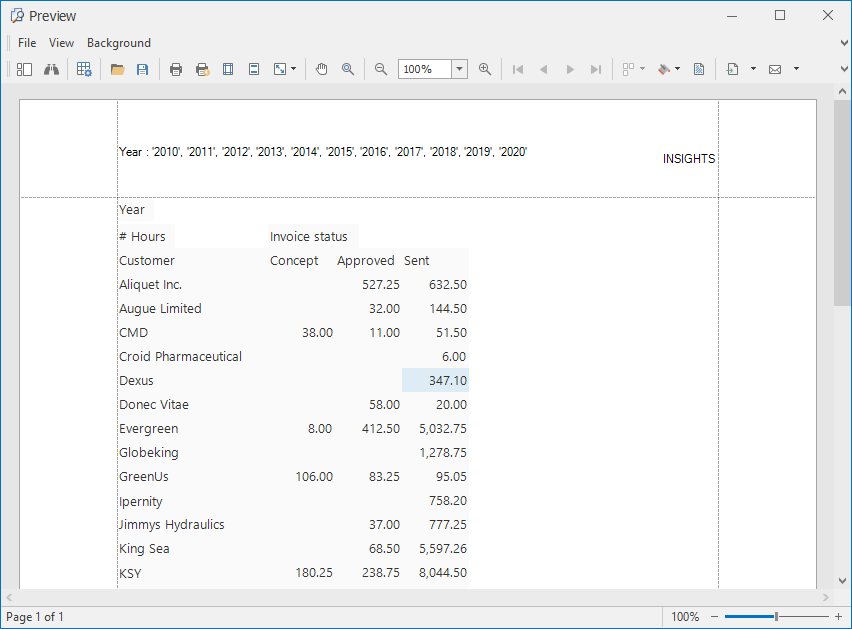Select the highlighted Dexus 347.10 cell
This screenshot has width=852, height=629.
tap(435, 381)
